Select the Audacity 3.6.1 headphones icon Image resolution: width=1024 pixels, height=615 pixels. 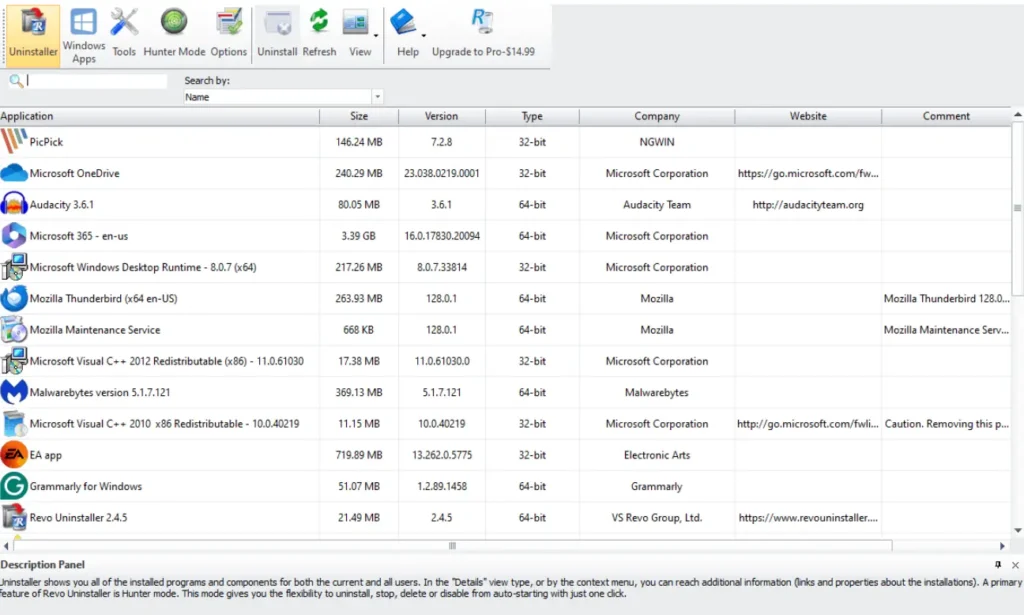[x=14, y=204]
